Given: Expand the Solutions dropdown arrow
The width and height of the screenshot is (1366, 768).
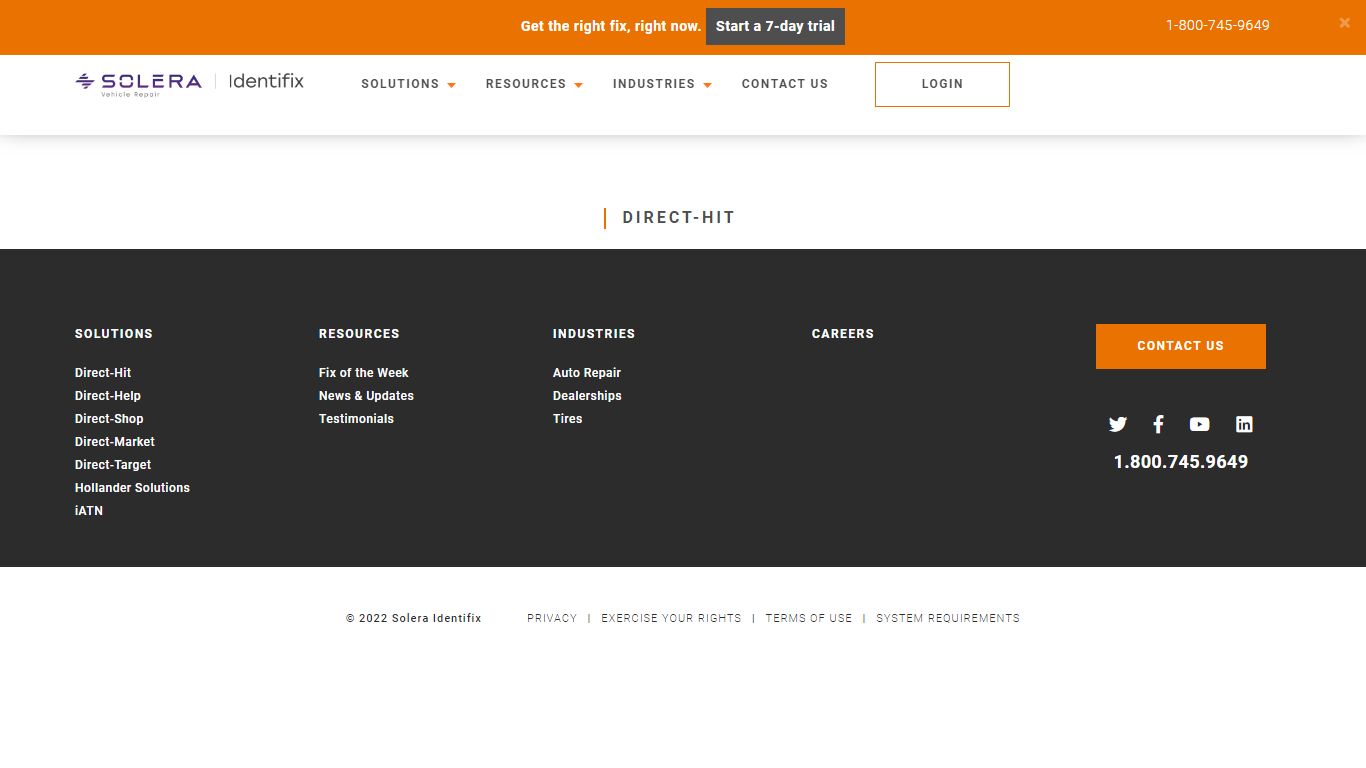Looking at the screenshot, I should click(x=451, y=85).
